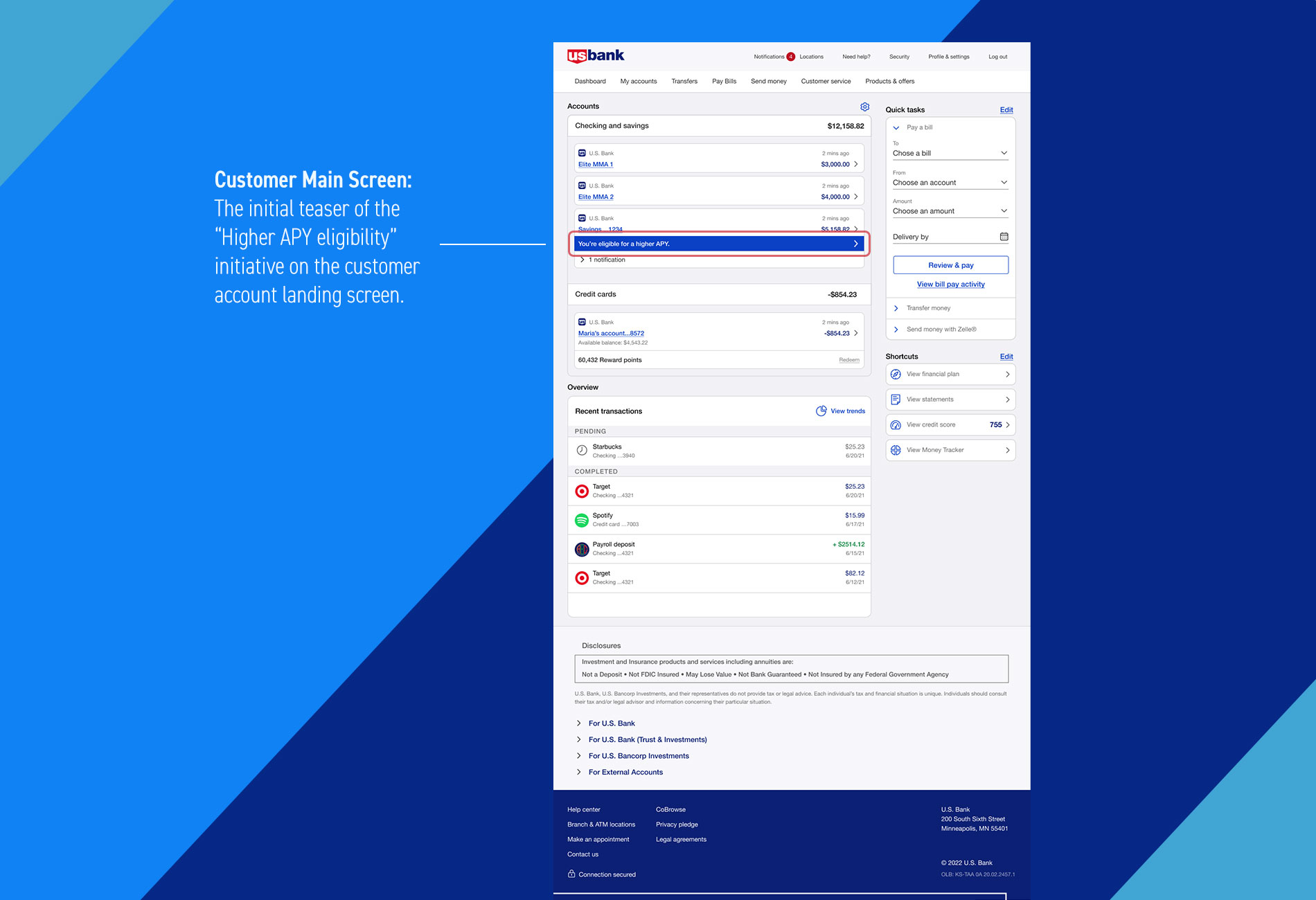Collapse the Pay a bill section
Image resolution: width=1316 pixels, height=900 pixels.
coord(896,127)
